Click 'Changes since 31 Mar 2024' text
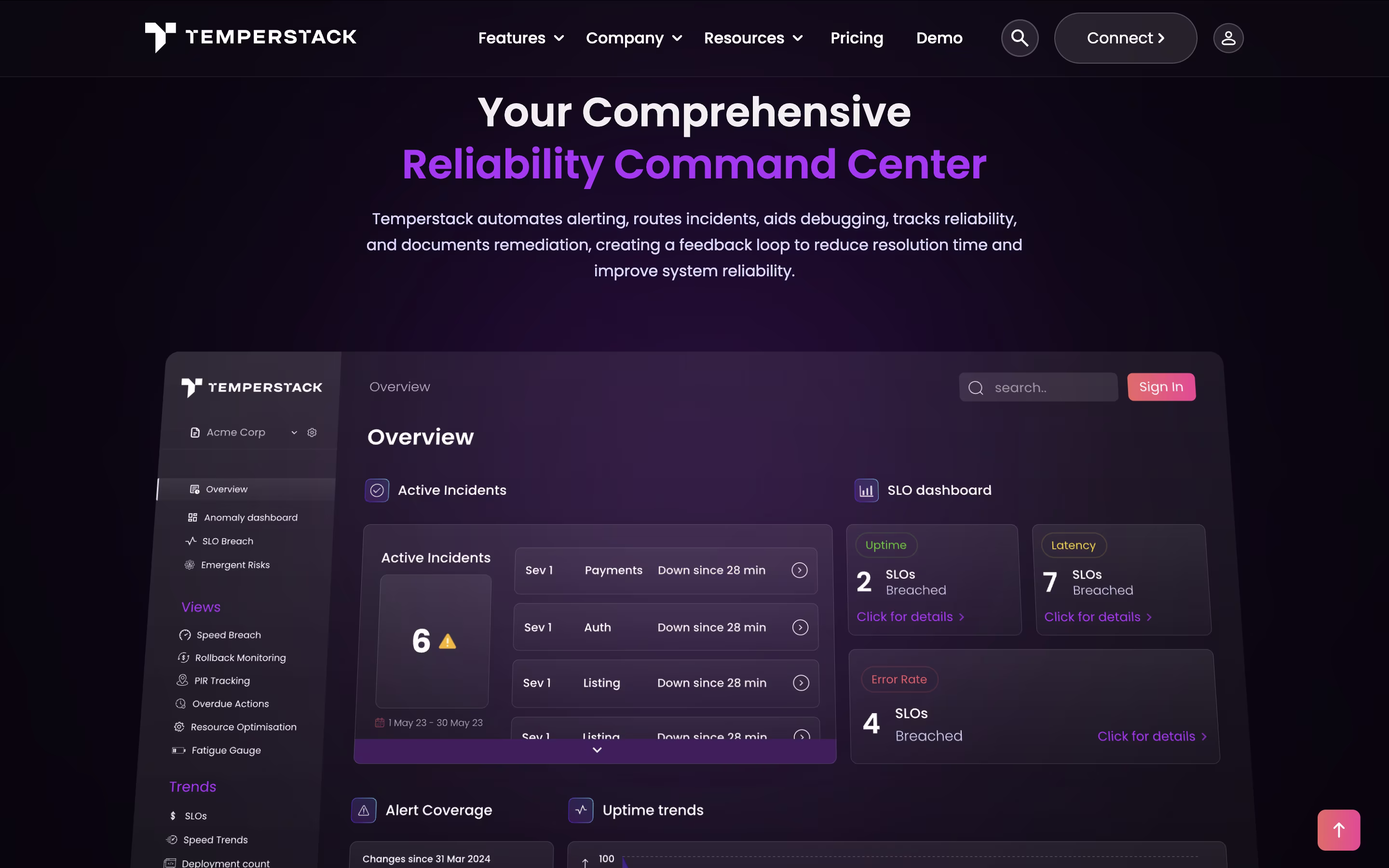Screen dimensions: 1389x868 tap(426, 859)
